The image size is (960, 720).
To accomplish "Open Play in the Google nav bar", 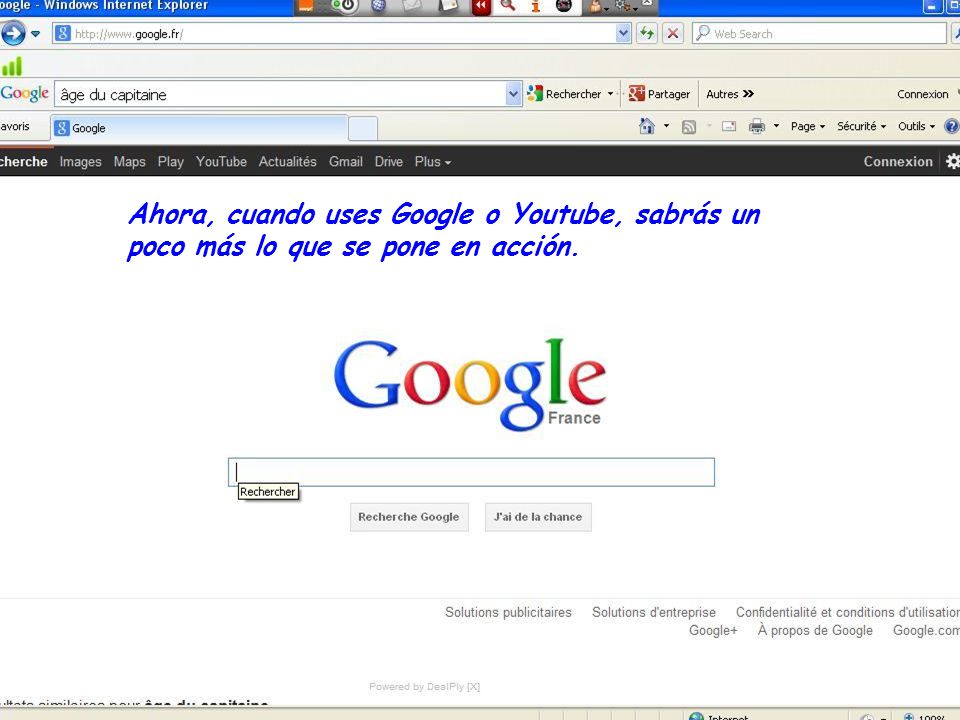I will (170, 162).
